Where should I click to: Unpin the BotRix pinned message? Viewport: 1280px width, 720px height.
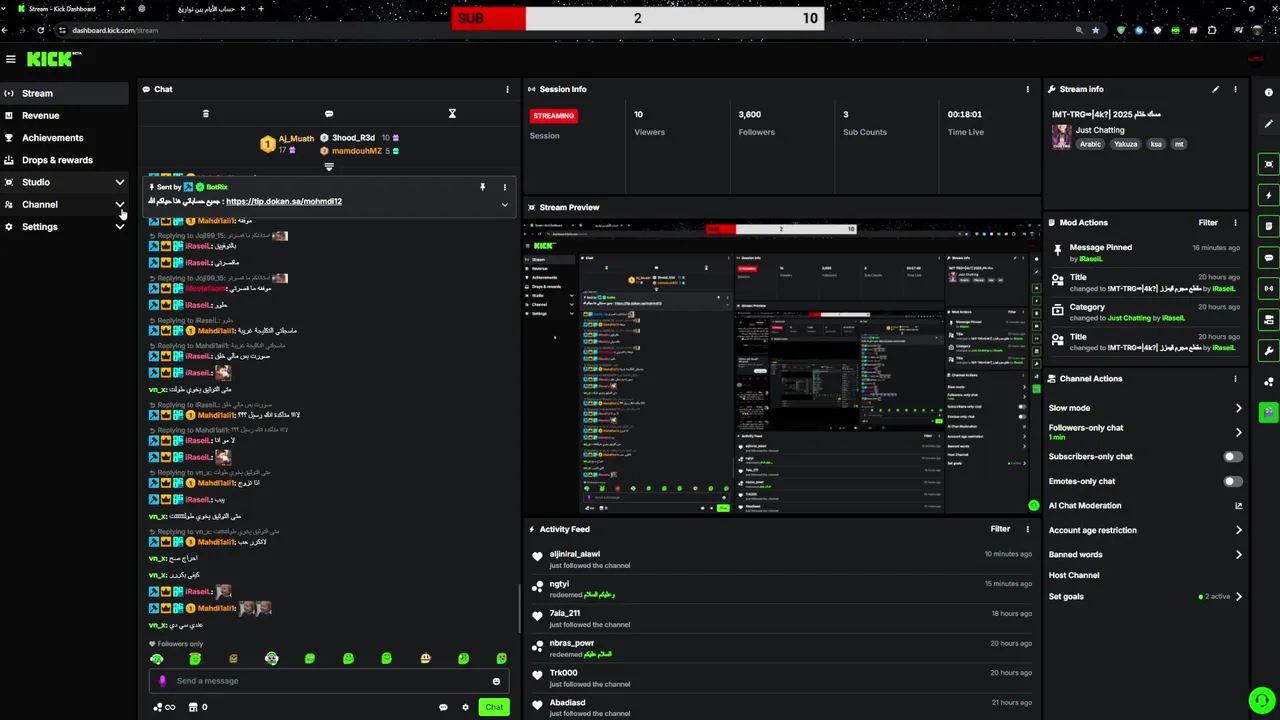pyautogui.click(x=482, y=187)
